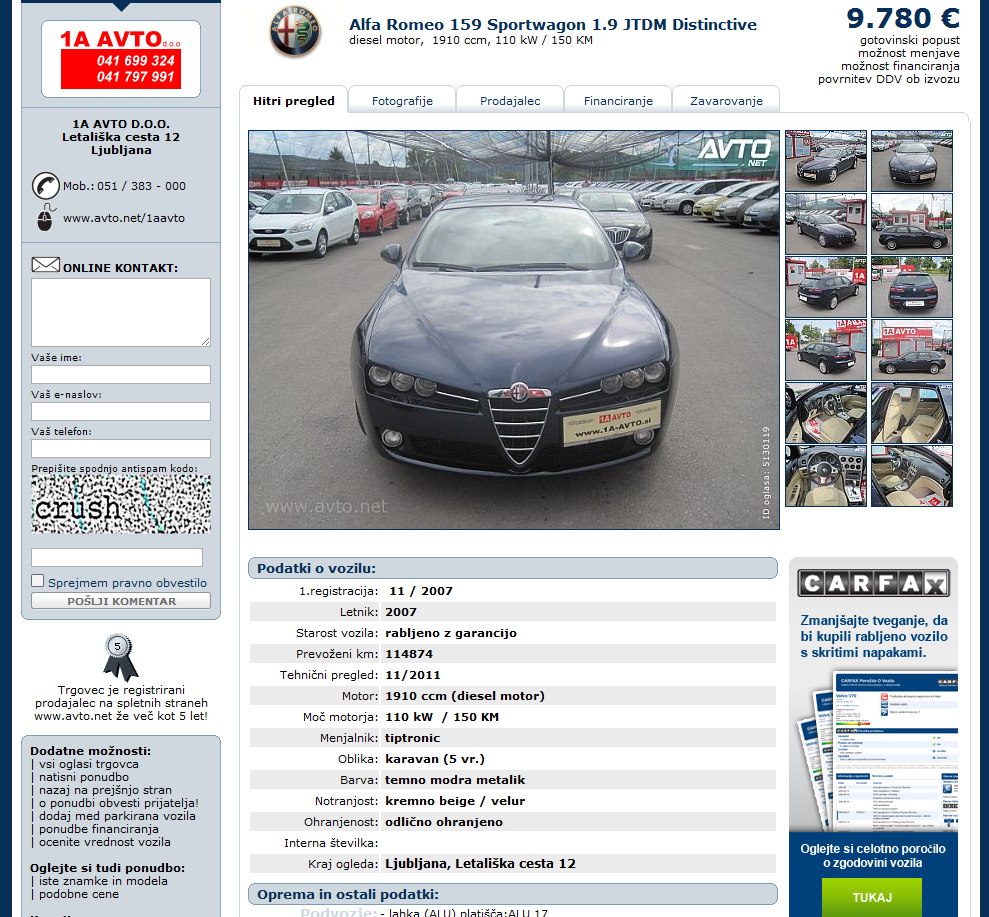Click the POŠLJI KOMENTAR button
The image size is (989, 917).
tap(121, 601)
